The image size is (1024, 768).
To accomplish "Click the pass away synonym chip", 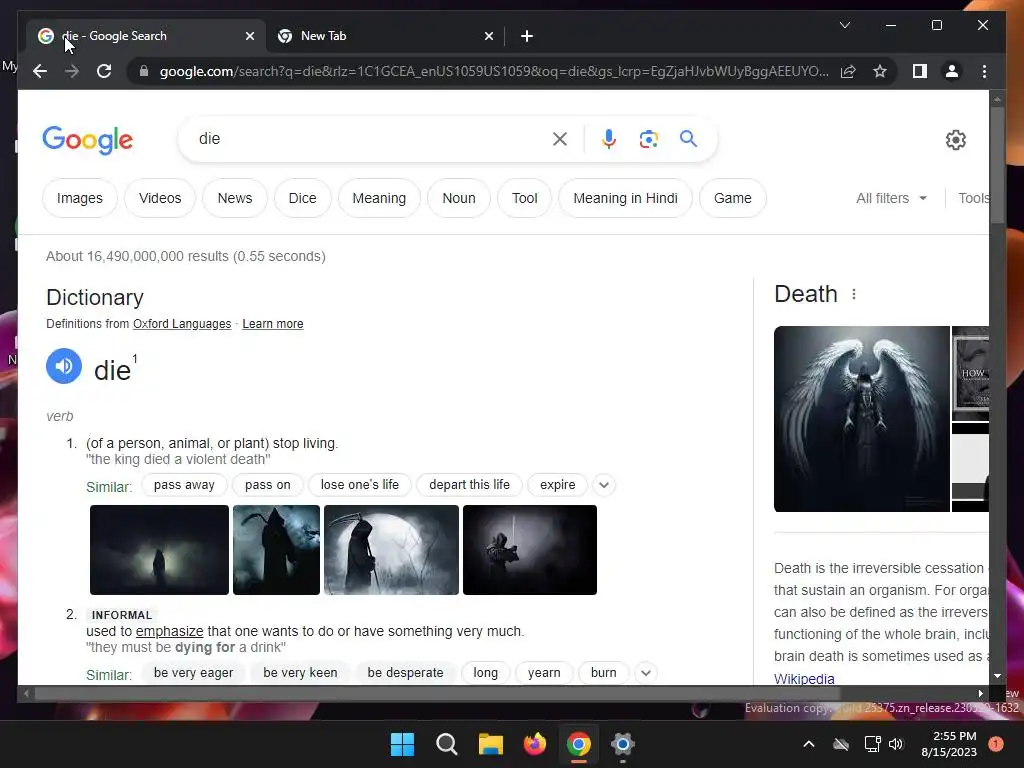I will point(184,485).
